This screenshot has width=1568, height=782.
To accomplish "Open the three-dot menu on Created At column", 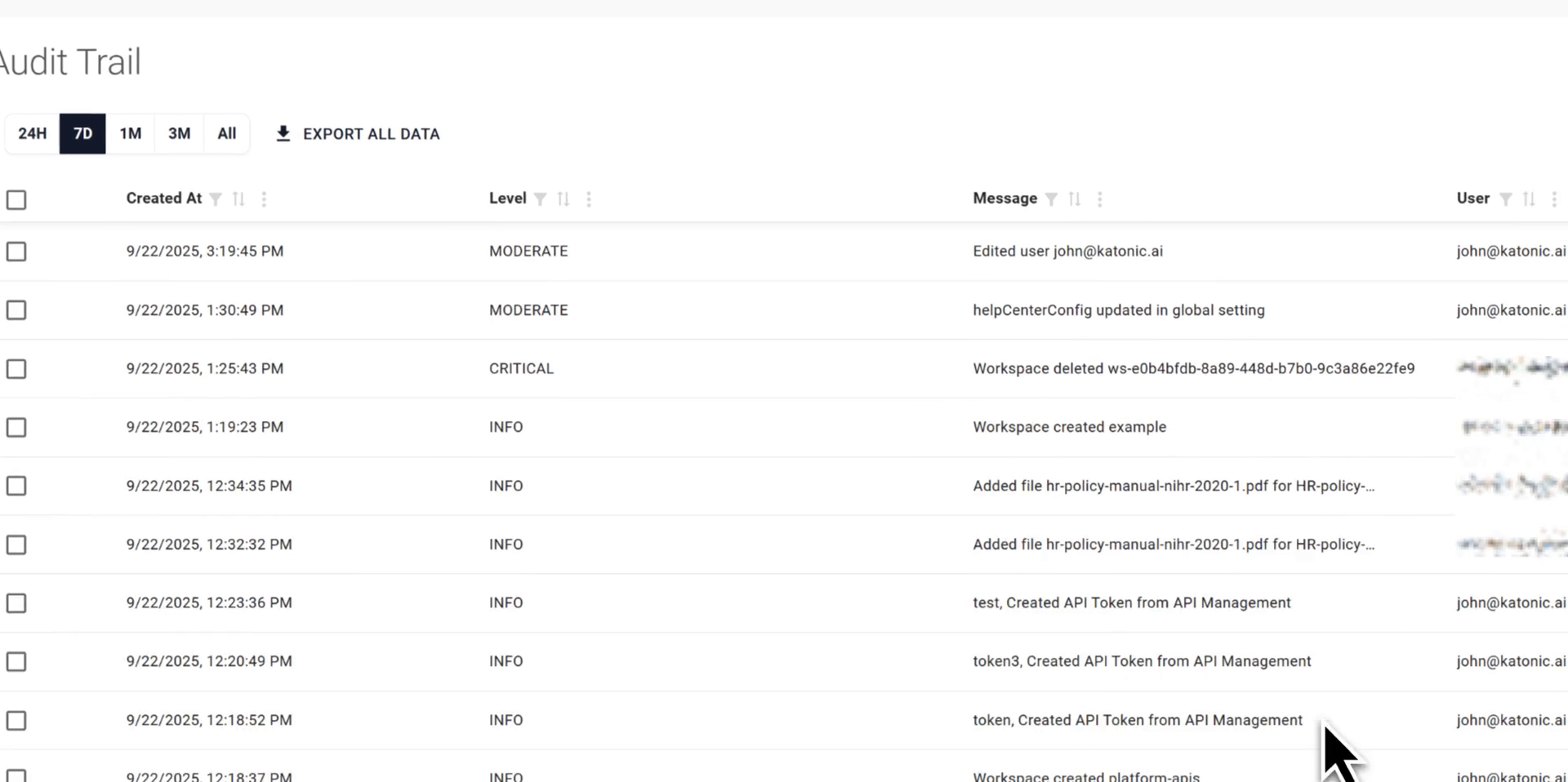I will tap(264, 198).
